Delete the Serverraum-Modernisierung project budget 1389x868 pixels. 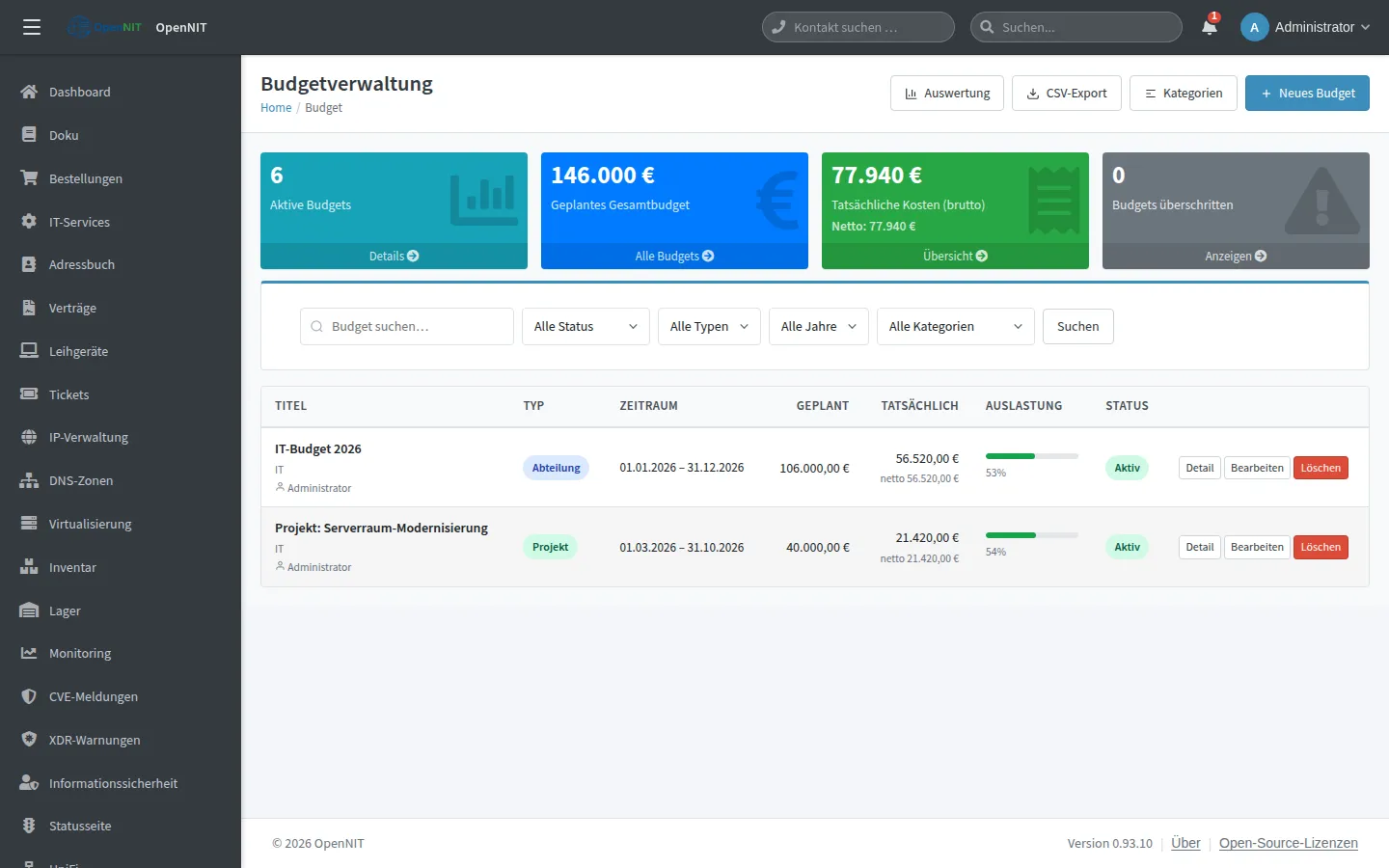click(x=1321, y=547)
